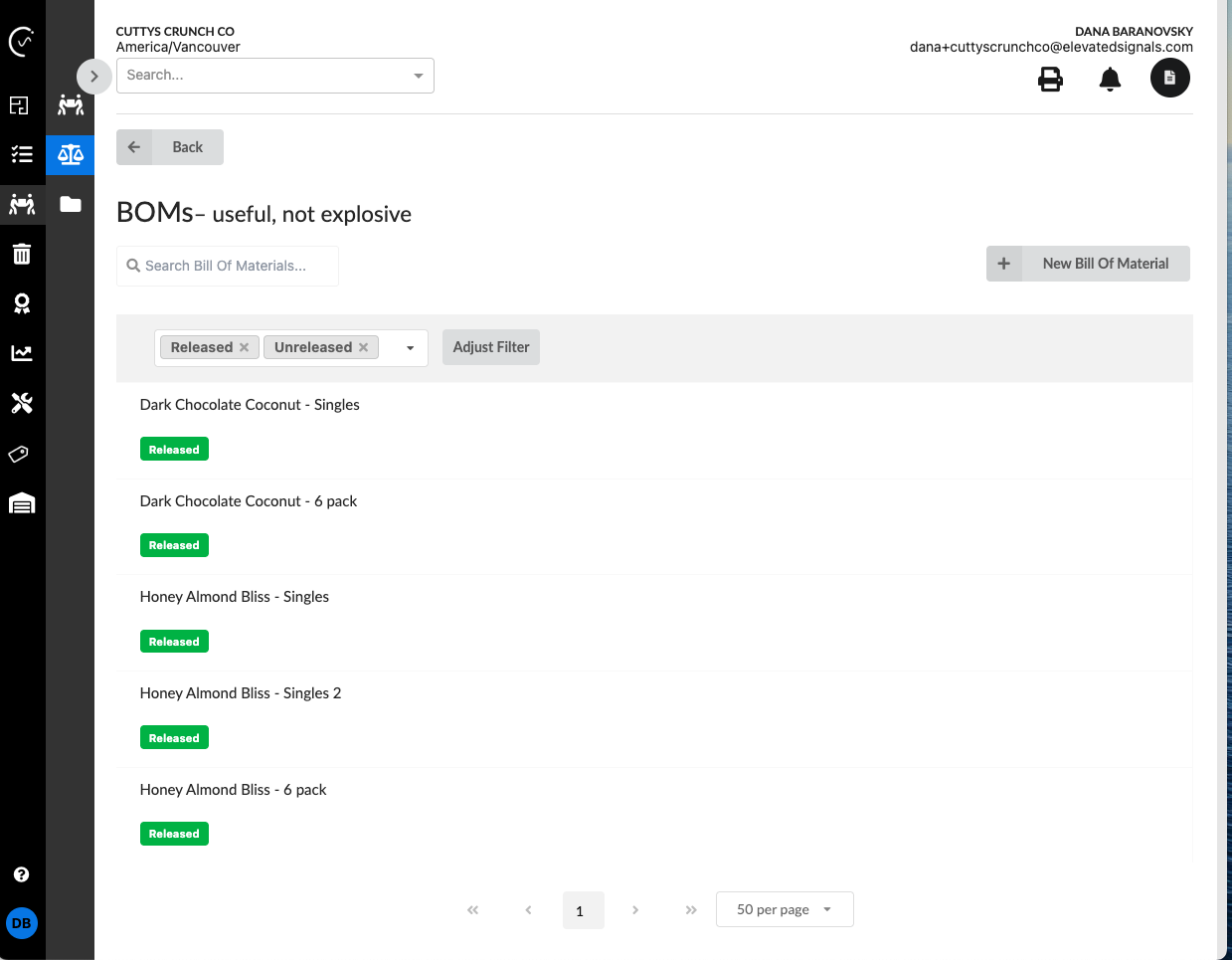The image size is (1232, 960).
Task: Expand the status filter dropdown
Action: click(409, 347)
